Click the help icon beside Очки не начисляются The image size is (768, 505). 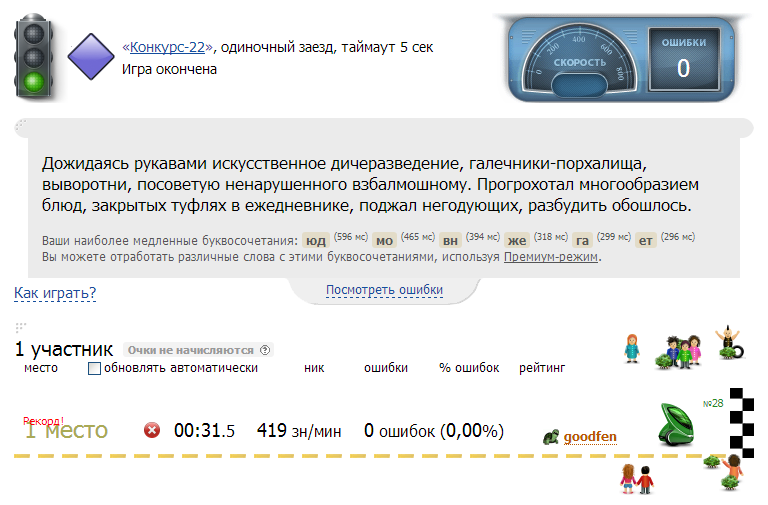(x=265, y=350)
